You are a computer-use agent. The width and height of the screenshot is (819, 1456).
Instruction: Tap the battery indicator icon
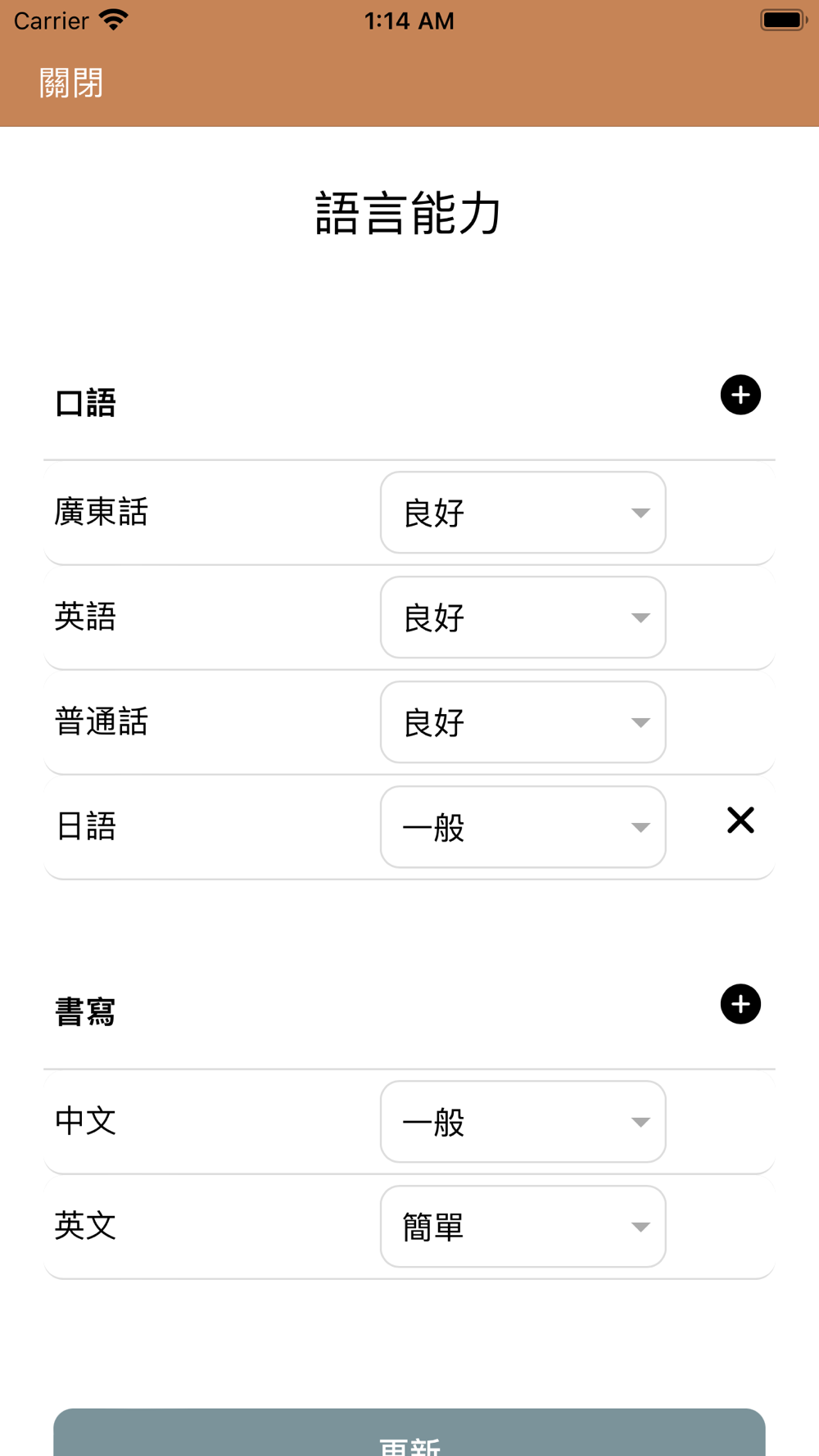coord(783,20)
